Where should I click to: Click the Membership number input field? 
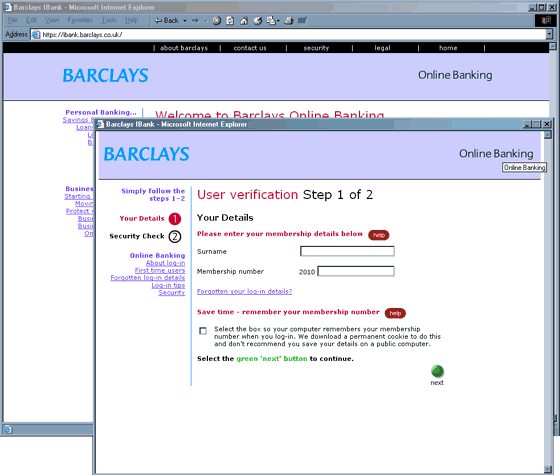[x=356, y=271]
